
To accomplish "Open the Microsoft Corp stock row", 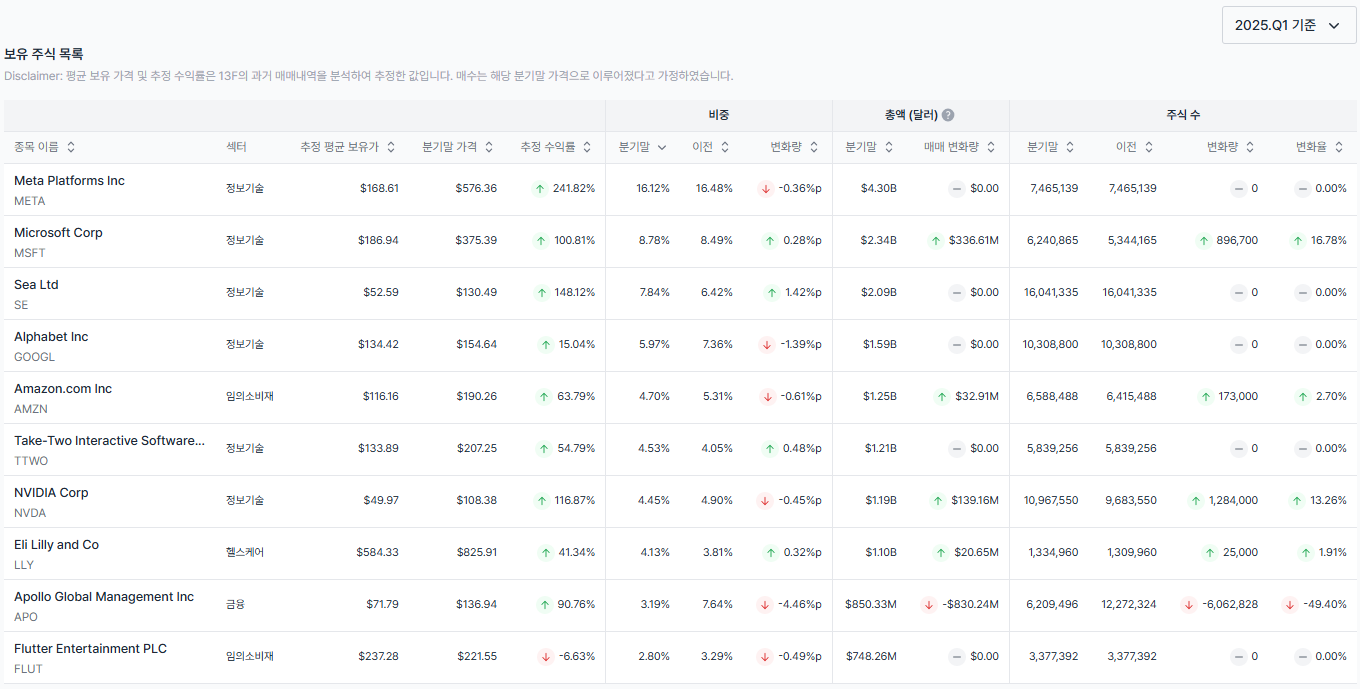I will pyautogui.click(x=680, y=241).
